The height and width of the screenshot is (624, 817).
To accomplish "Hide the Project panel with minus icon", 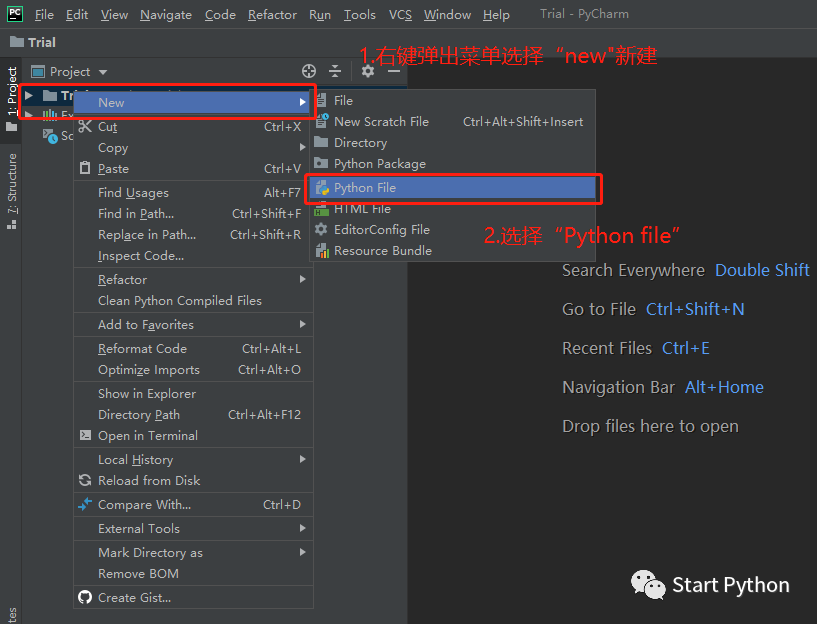I will (x=394, y=71).
